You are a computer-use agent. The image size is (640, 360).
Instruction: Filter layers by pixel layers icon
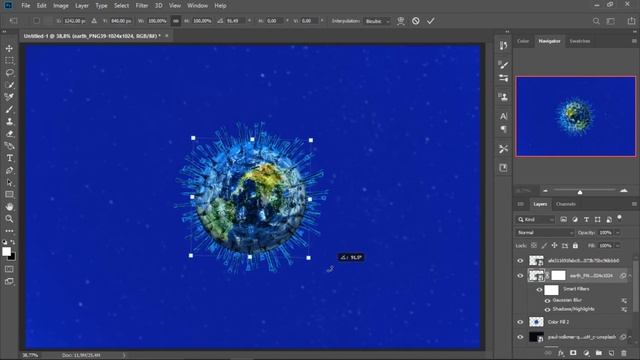click(x=564, y=220)
